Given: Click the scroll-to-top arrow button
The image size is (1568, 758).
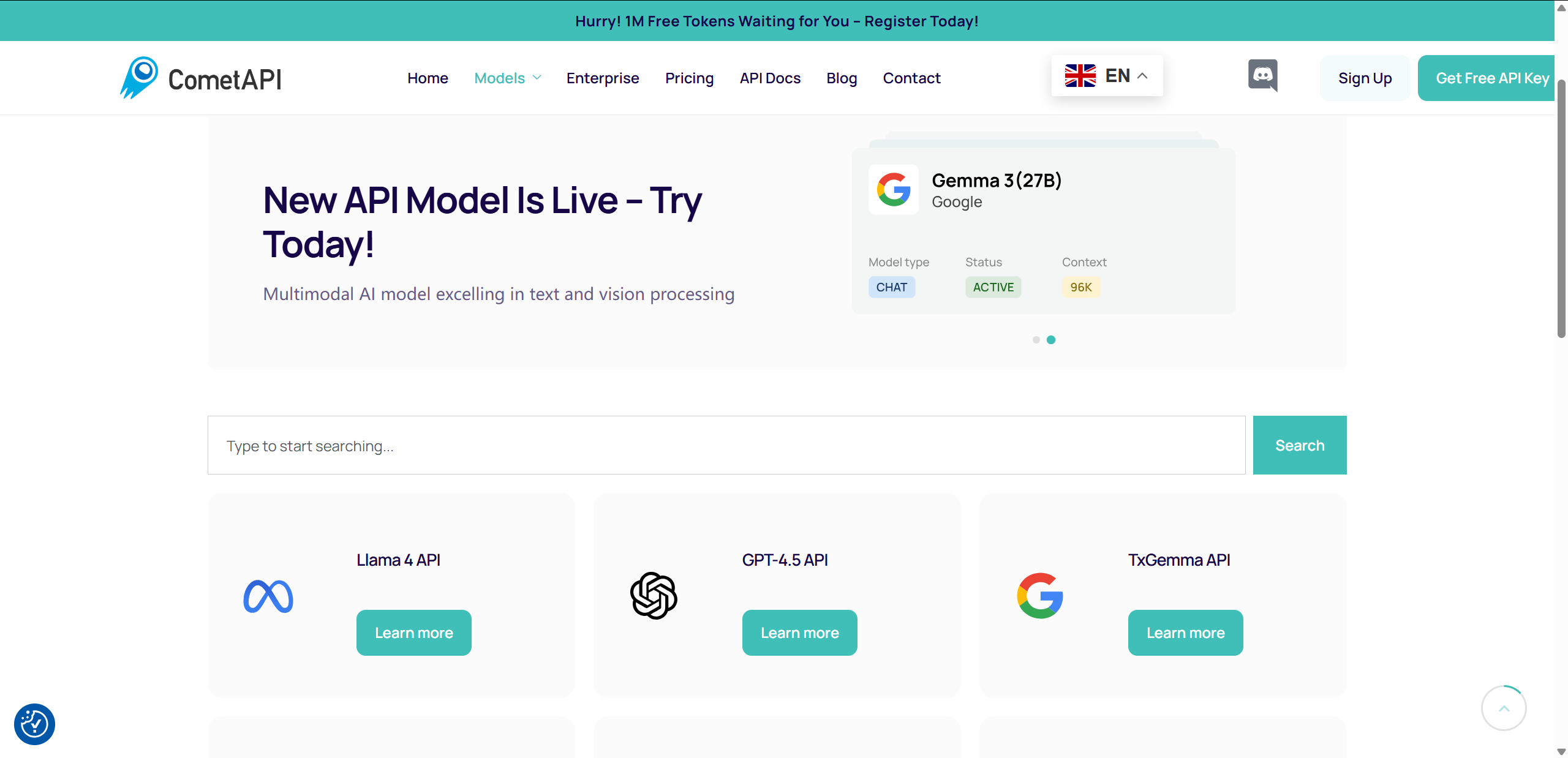Looking at the screenshot, I should pyautogui.click(x=1504, y=708).
